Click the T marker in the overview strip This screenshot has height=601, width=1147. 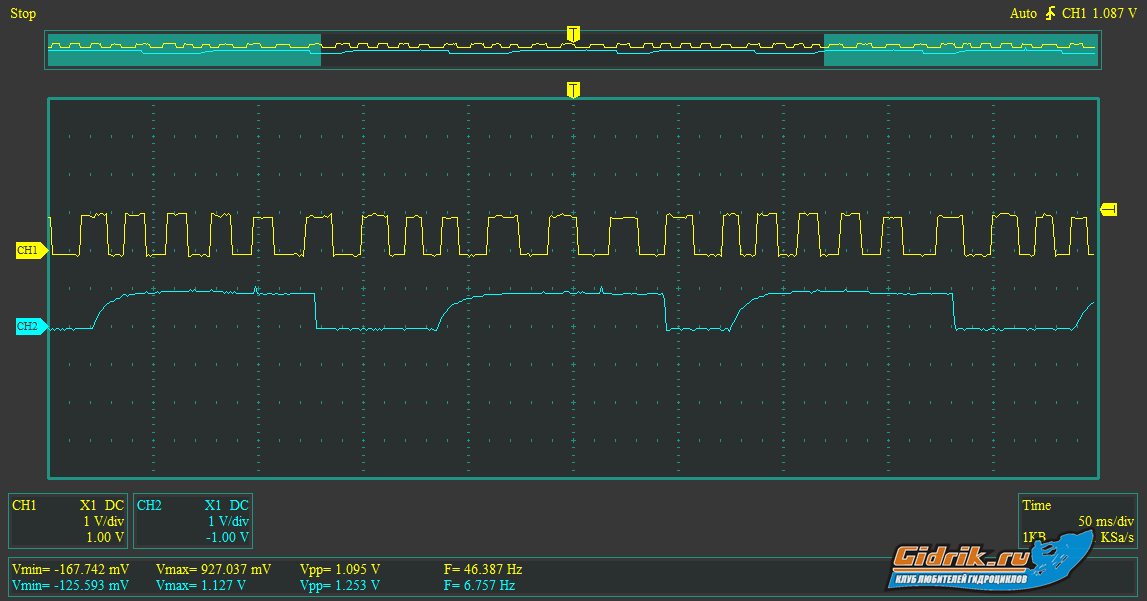tap(572, 35)
